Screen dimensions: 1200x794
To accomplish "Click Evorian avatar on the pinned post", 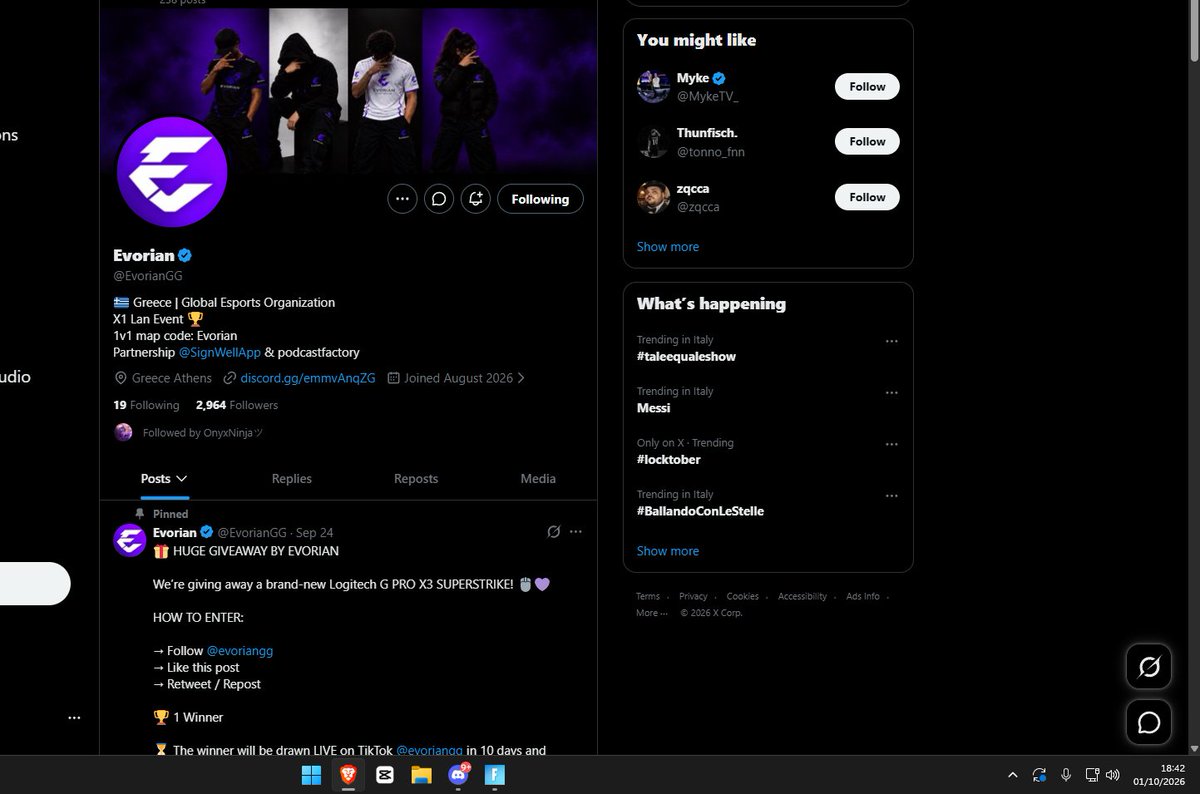I will point(130,540).
